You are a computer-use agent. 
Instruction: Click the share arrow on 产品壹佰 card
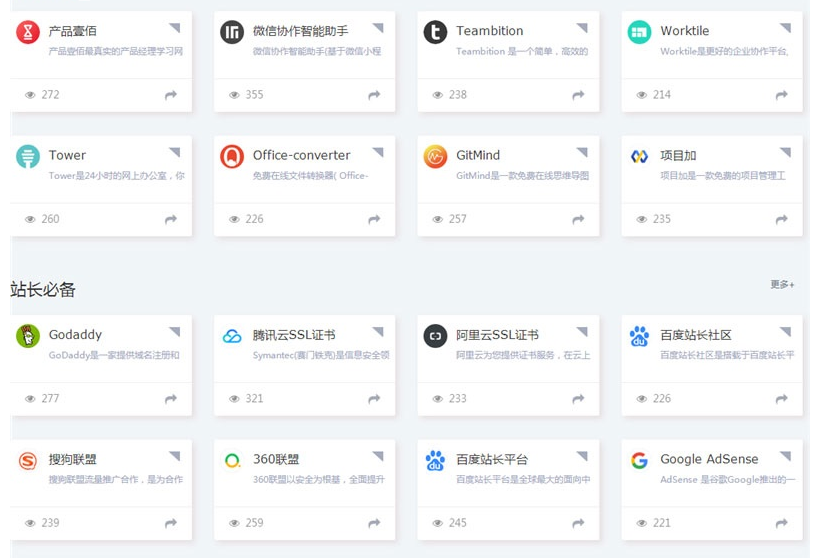pos(171,95)
